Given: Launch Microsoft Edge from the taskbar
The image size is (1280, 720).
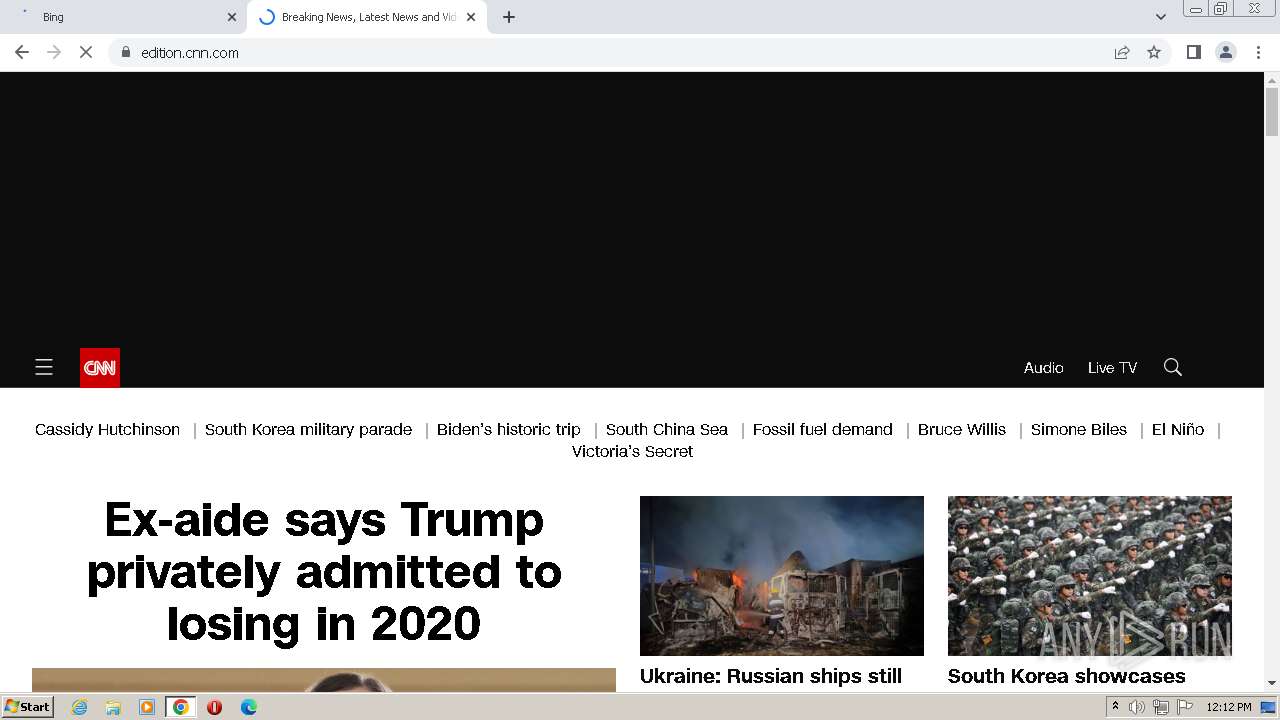Looking at the screenshot, I should (249, 707).
